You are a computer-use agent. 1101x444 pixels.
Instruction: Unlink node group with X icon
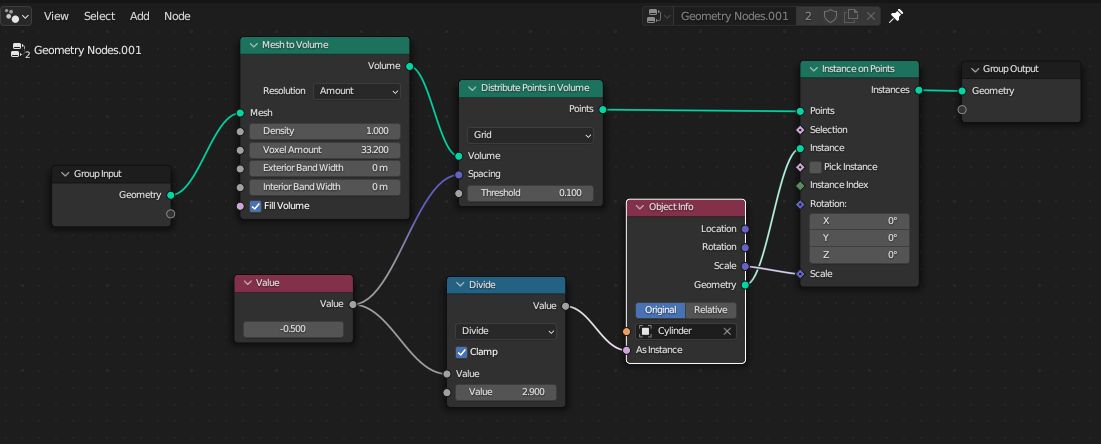tap(871, 15)
